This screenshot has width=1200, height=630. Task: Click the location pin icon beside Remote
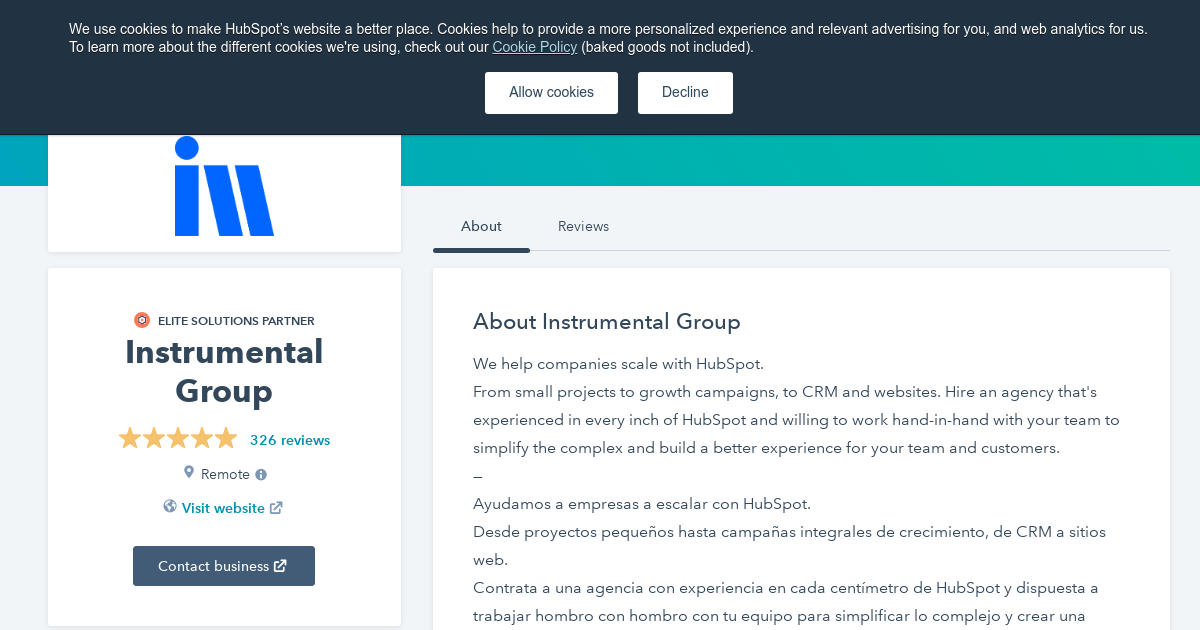(x=189, y=472)
